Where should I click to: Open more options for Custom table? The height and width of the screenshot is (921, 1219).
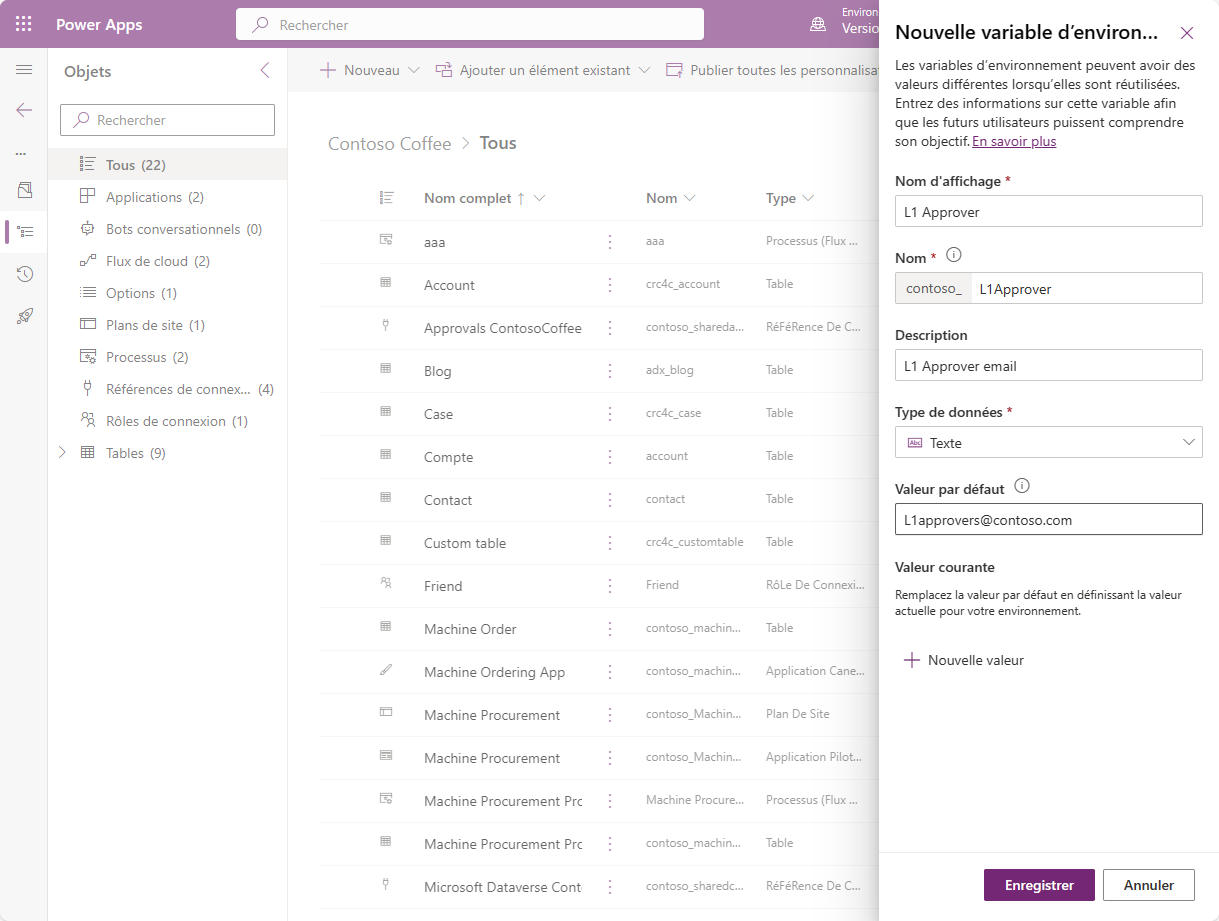point(610,543)
